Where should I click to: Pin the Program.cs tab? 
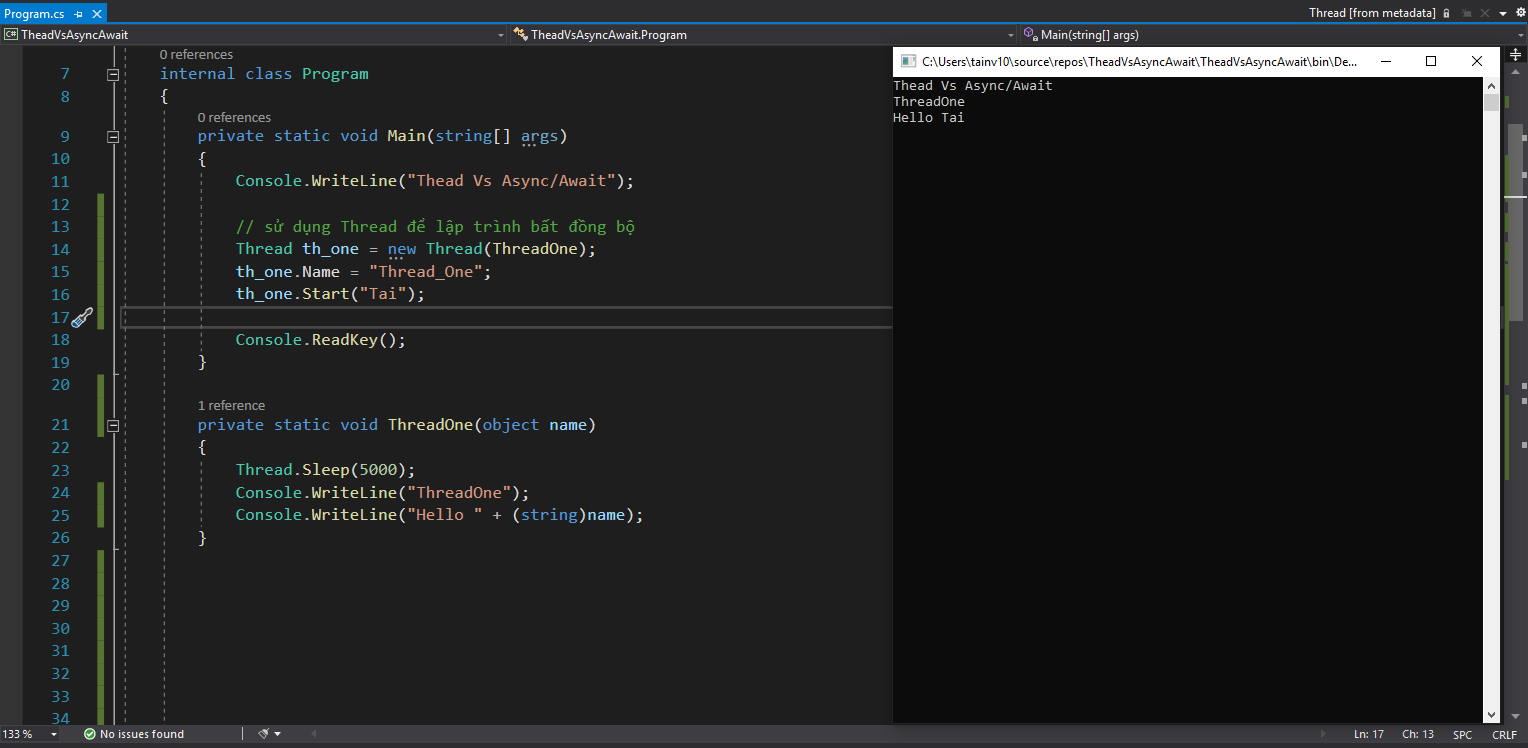79,14
